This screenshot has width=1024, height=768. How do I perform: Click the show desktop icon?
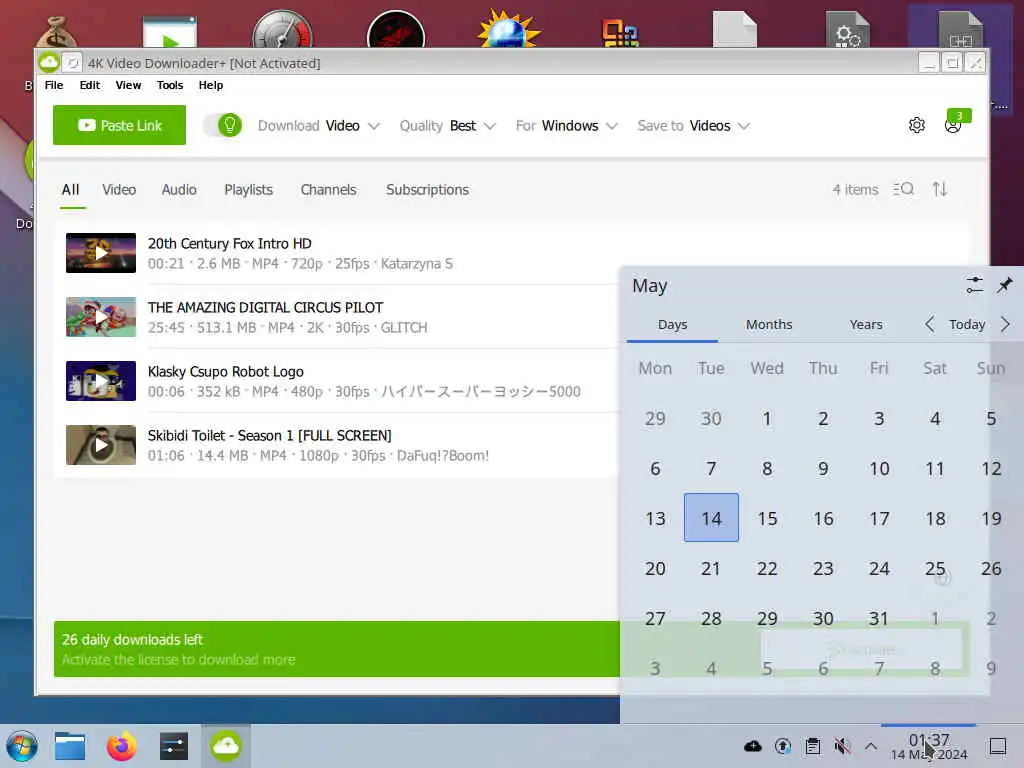[998, 746]
